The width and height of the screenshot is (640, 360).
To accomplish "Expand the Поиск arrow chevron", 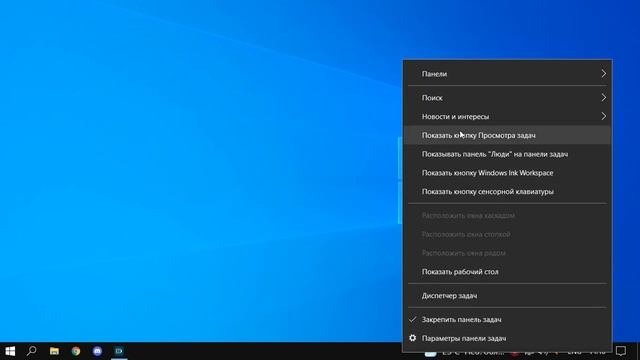I will [603, 98].
